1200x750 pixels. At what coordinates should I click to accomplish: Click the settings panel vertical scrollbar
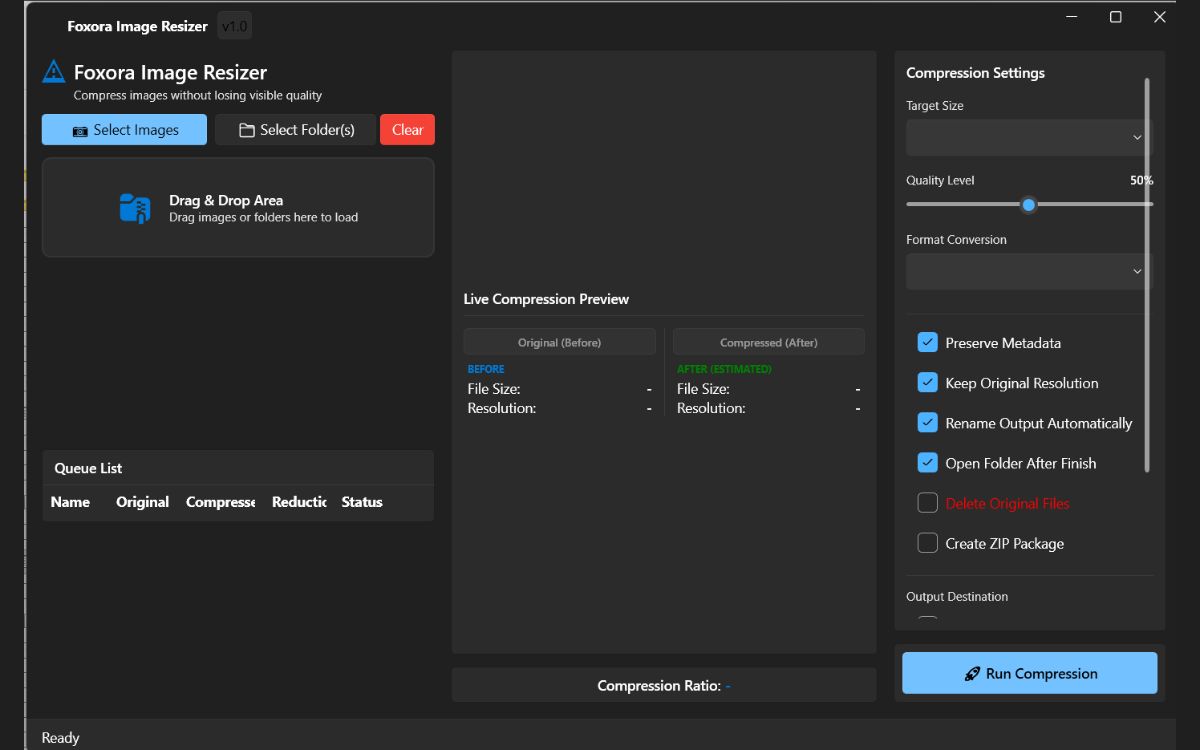click(x=1147, y=275)
